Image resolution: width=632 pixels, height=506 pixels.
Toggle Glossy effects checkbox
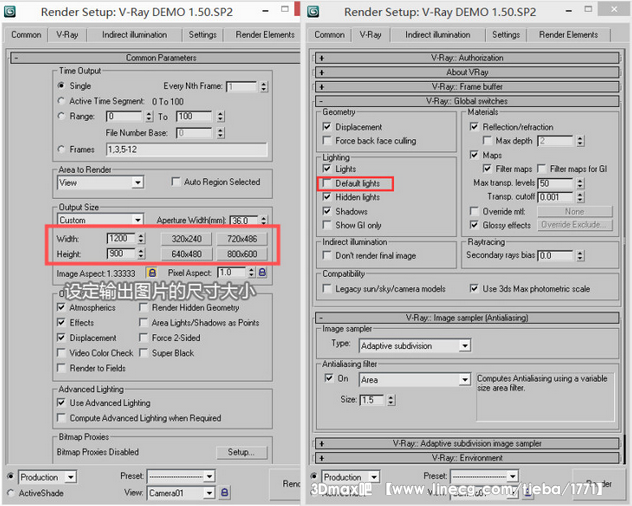pos(474,225)
